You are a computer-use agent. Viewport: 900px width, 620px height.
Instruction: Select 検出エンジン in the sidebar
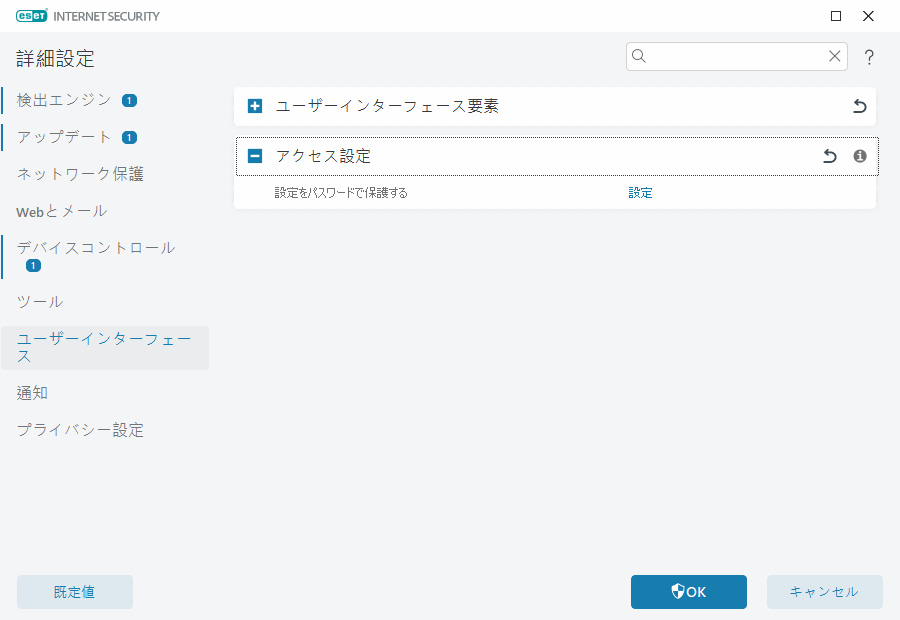60,100
